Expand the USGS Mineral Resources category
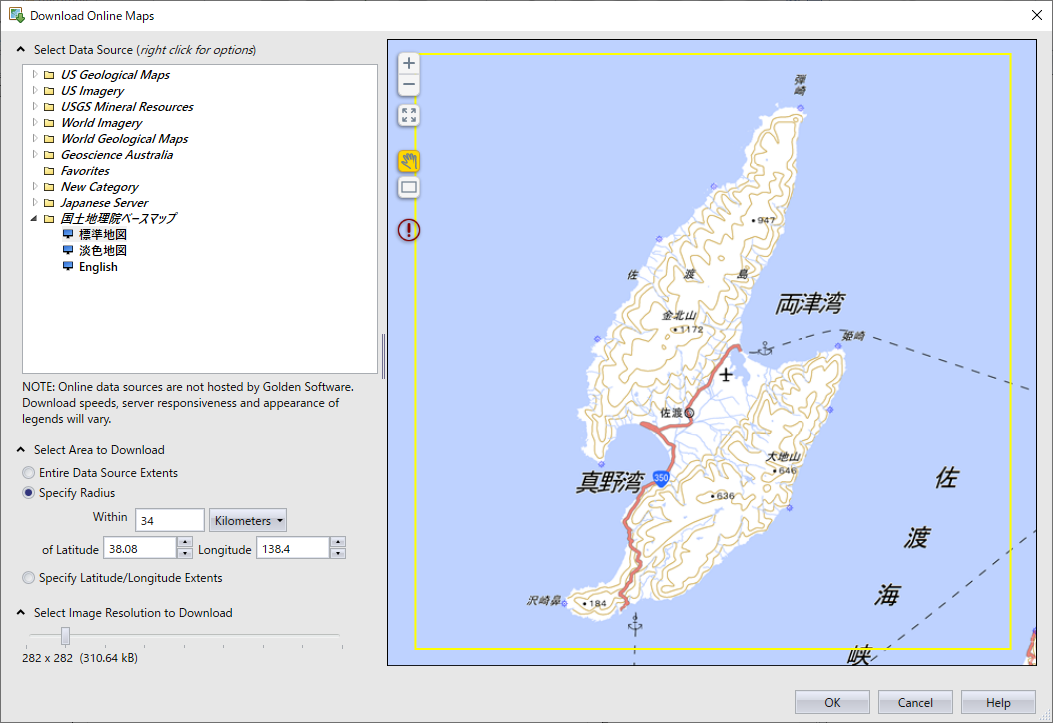This screenshot has width=1053, height=723. coord(35,107)
